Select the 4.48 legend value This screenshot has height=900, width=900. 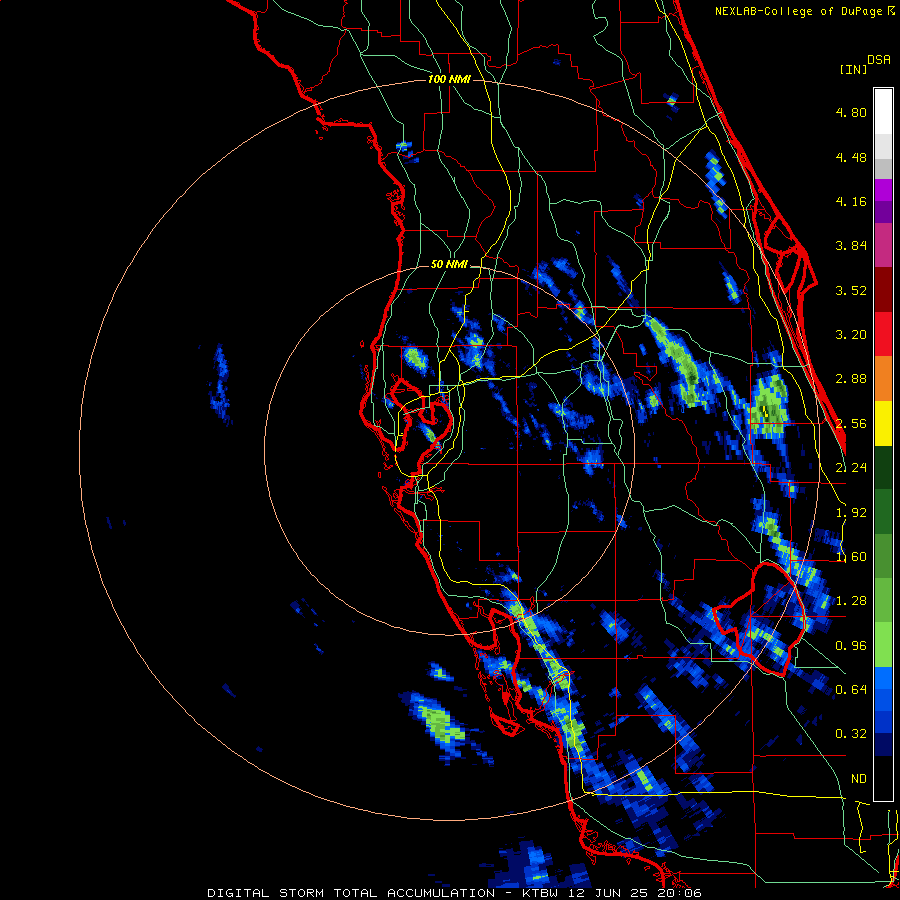point(851,157)
